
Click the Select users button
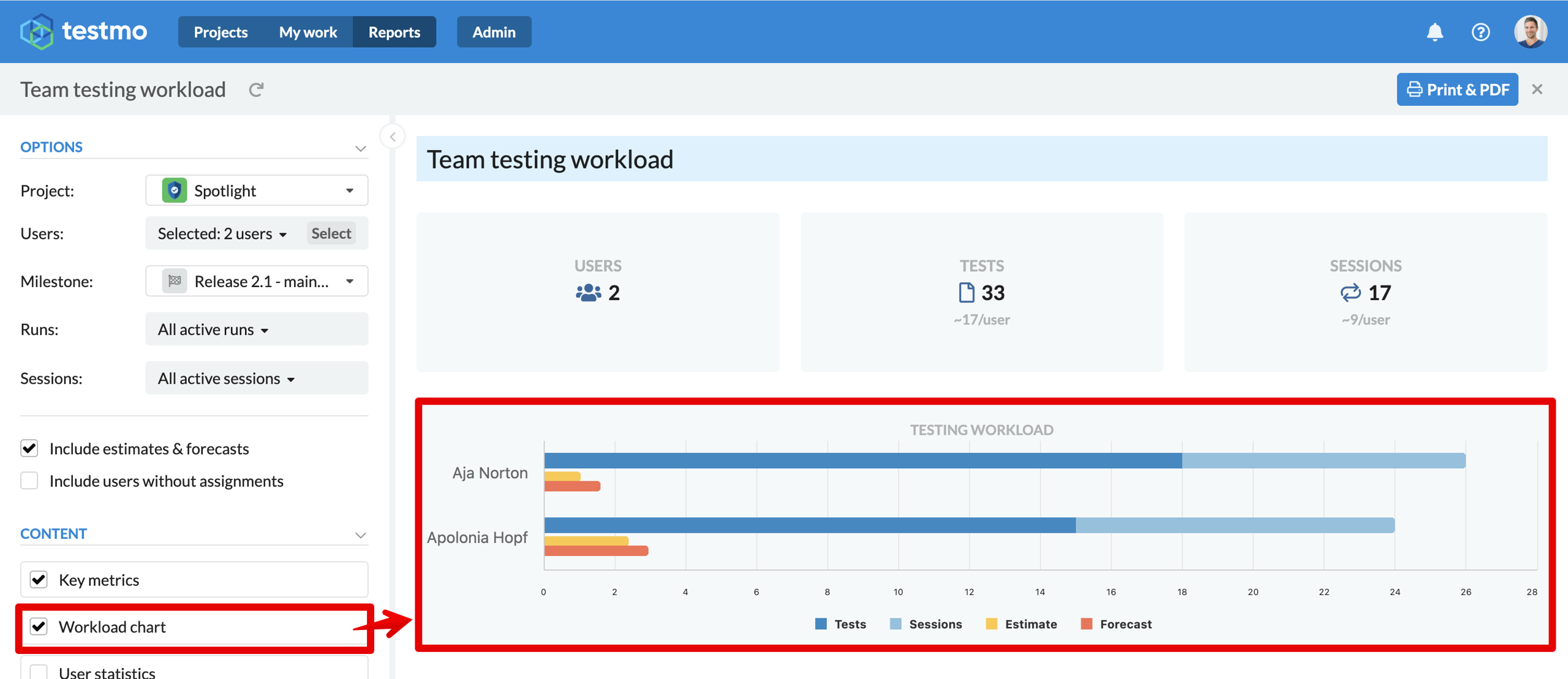coord(331,233)
